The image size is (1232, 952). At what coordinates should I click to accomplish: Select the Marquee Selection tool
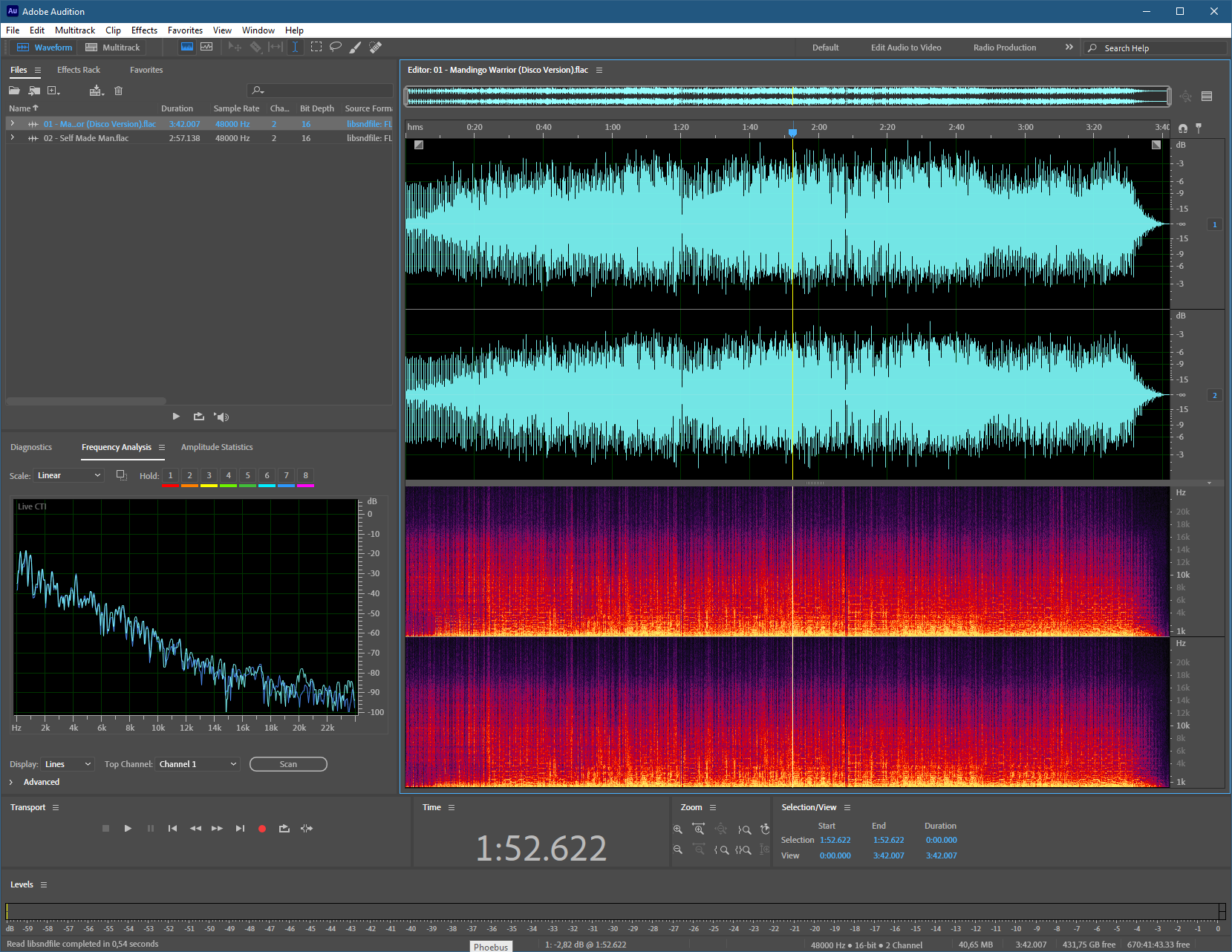click(316, 47)
